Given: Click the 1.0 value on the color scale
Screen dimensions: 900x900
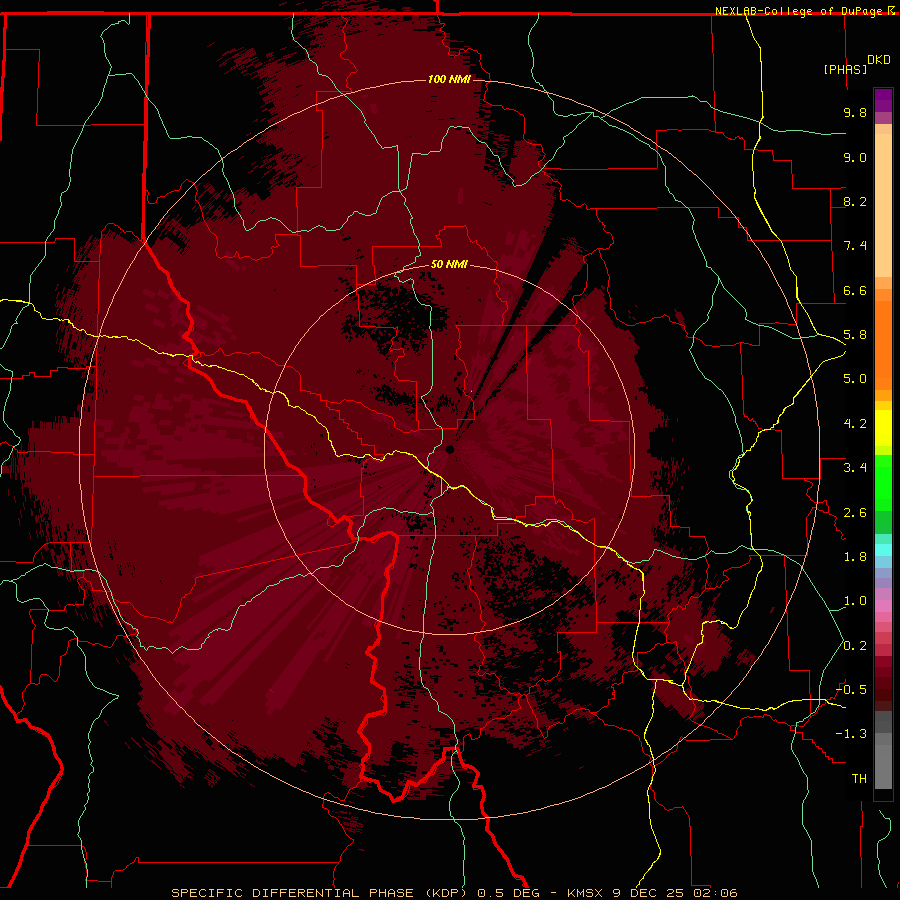Looking at the screenshot, I should point(855,601).
